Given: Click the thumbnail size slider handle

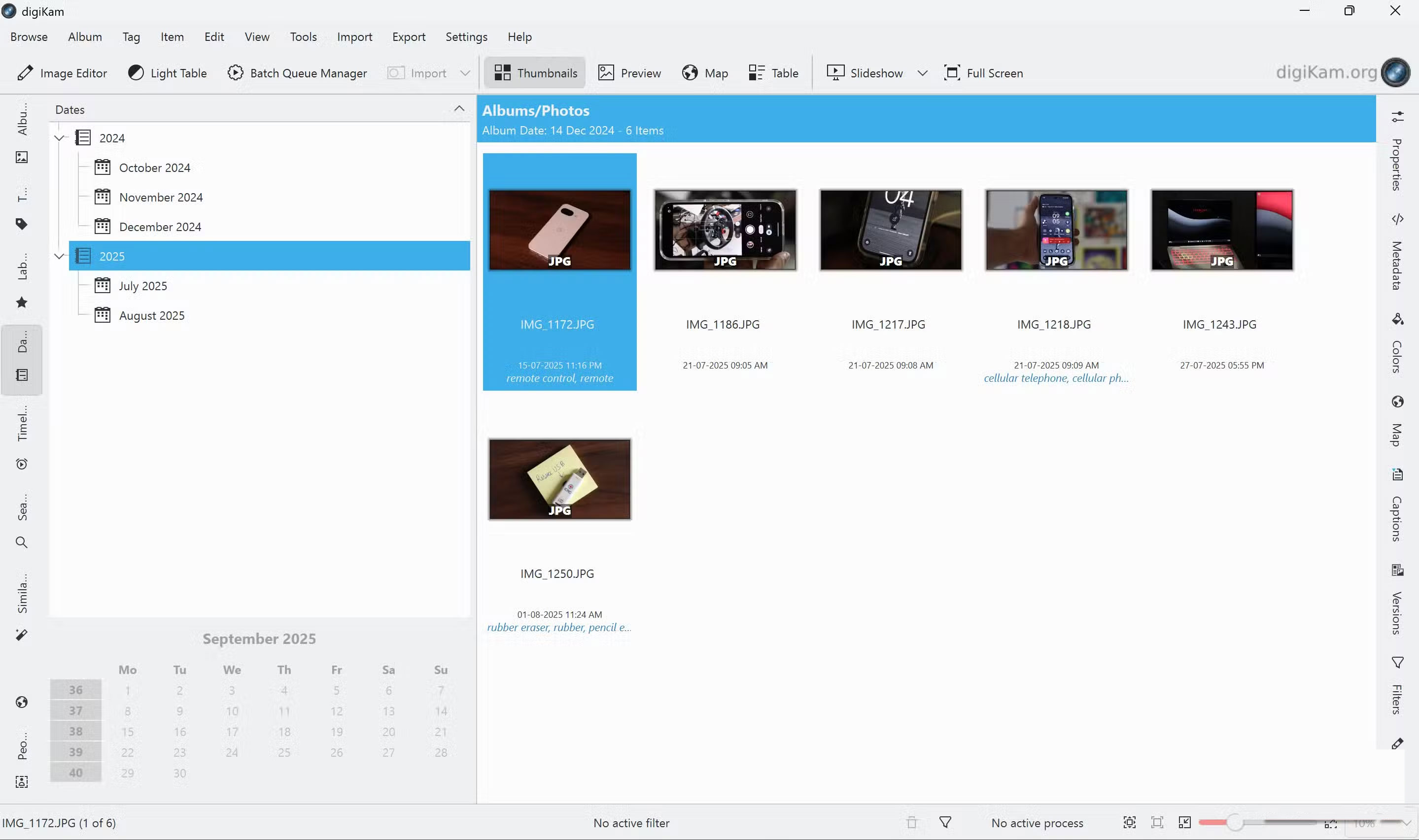Looking at the screenshot, I should point(1234,822).
